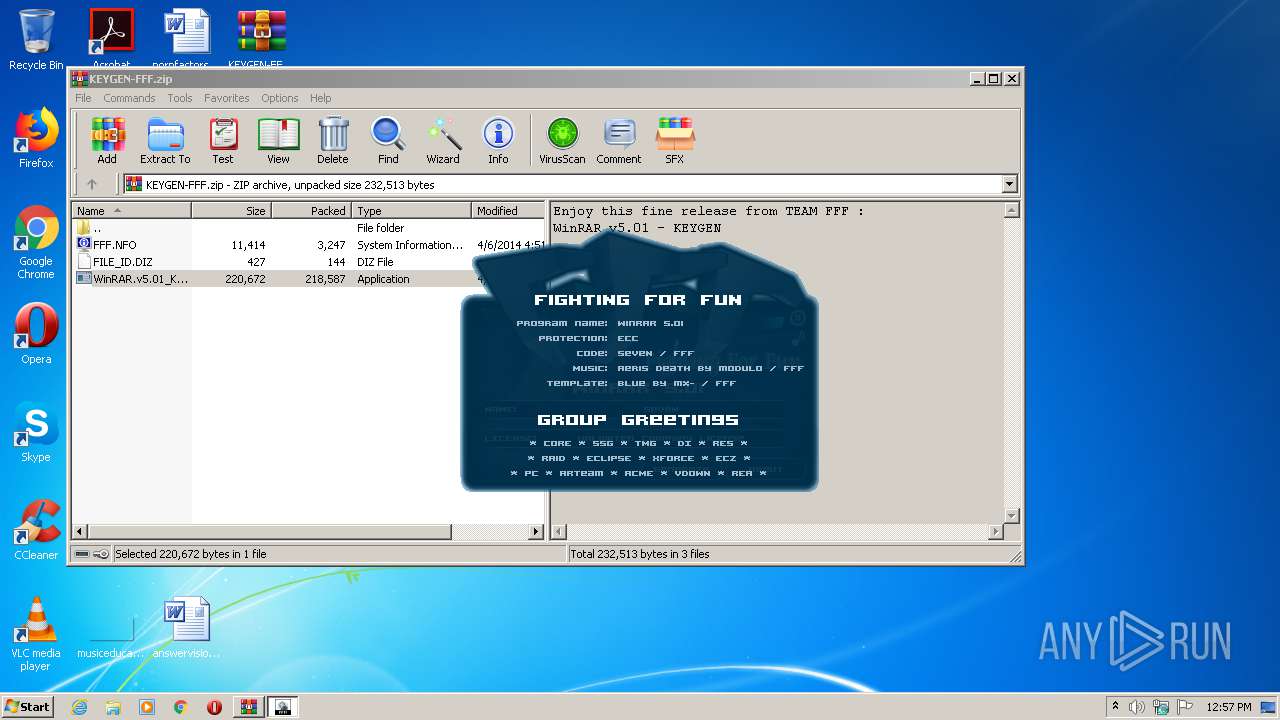Create SFX self-extracting archive
The image size is (1280, 720).
pos(675,140)
